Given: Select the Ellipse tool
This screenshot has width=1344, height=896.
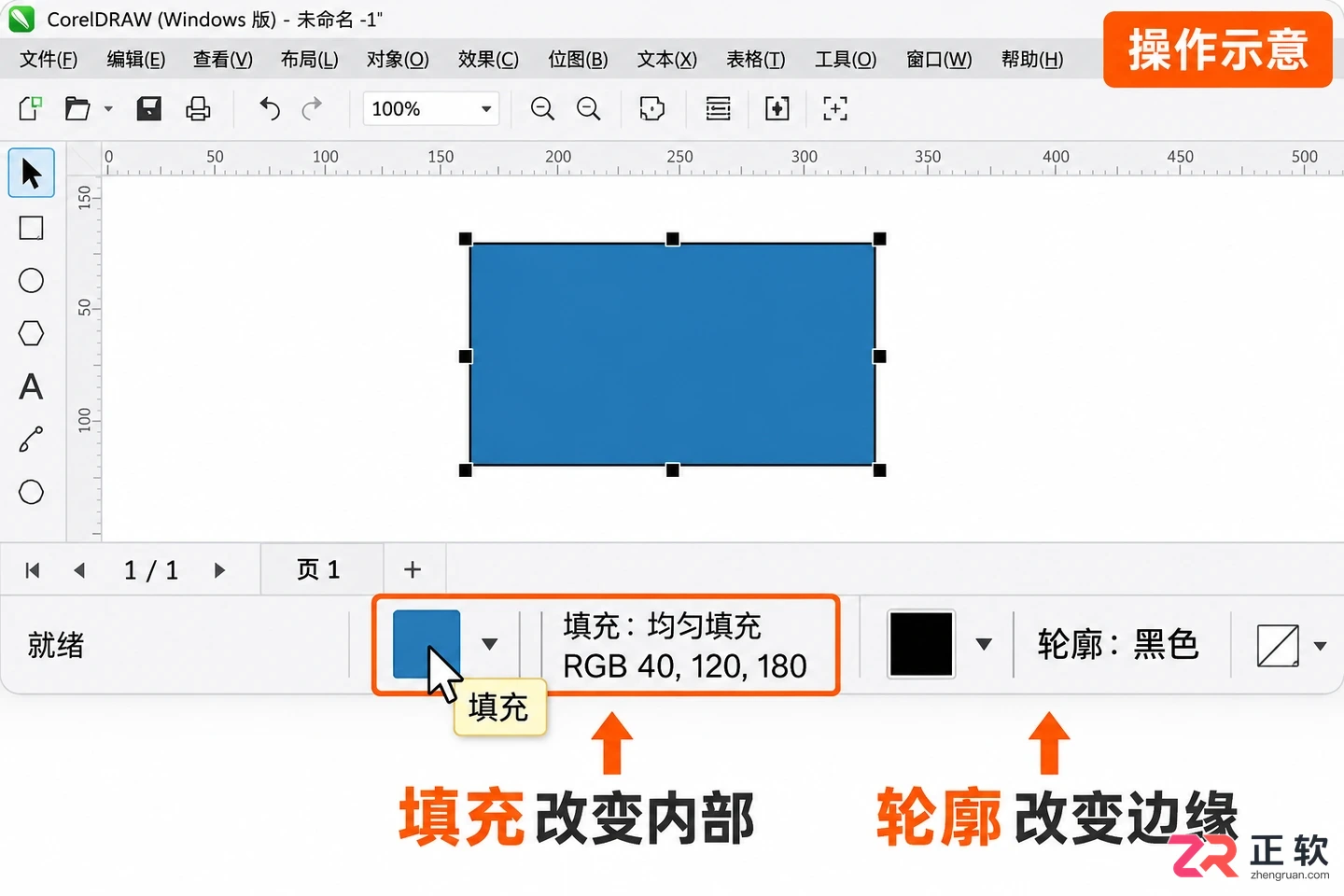Looking at the screenshot, I should [32, 281].
